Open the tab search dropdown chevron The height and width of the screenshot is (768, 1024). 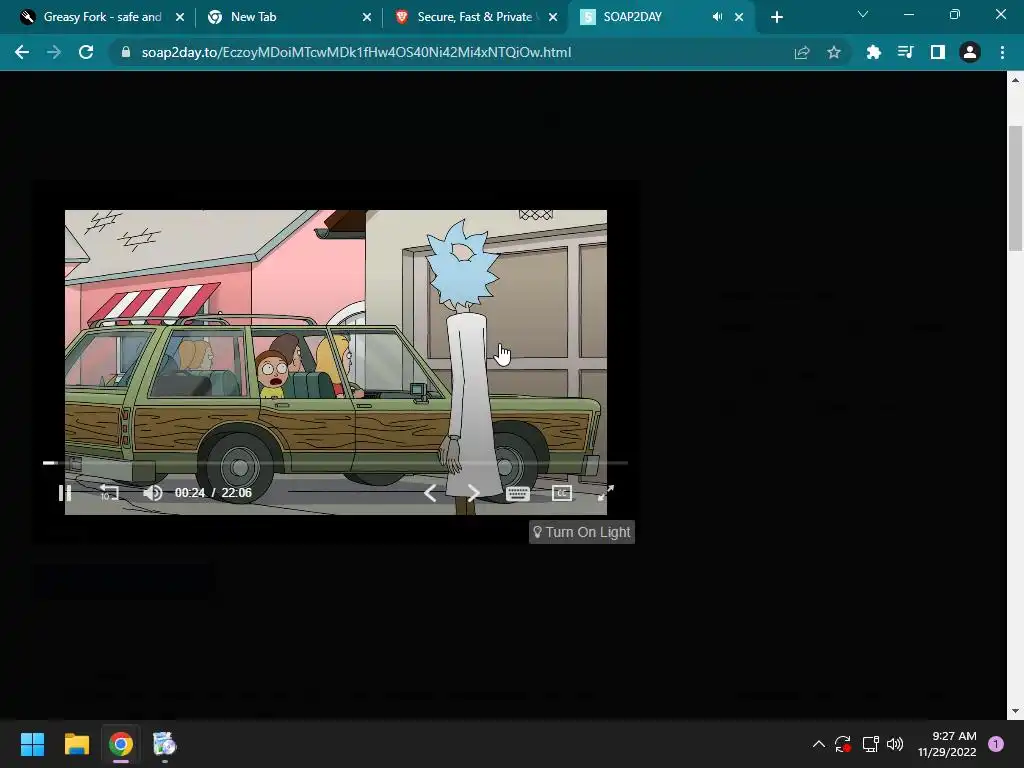click(863, 14)
